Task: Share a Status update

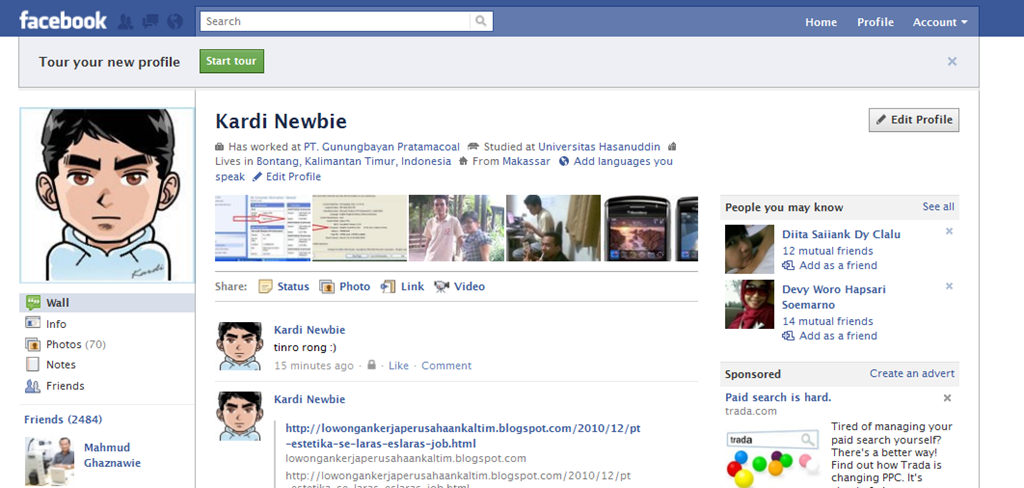Action: 284,286
